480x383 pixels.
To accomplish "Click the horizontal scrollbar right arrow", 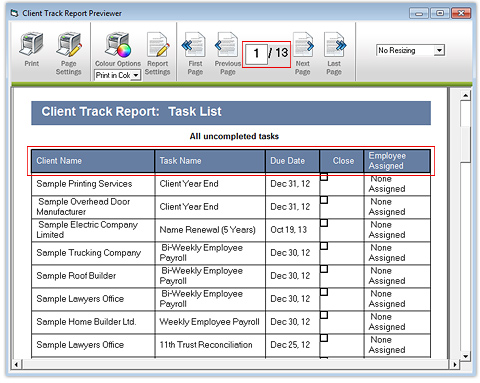I will [x=455, y=364].
